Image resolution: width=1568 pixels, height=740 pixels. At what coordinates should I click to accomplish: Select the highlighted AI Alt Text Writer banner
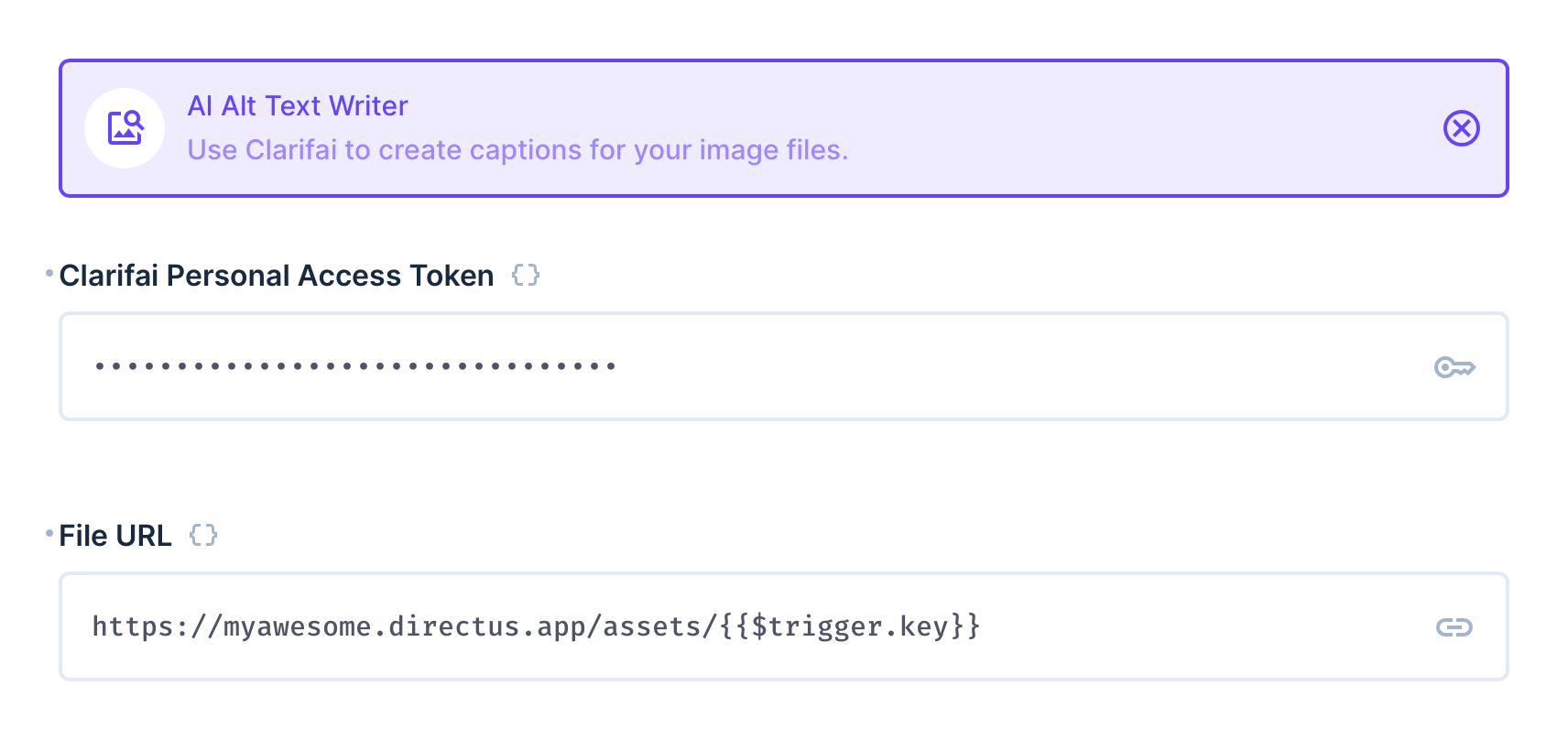pos(783,128)
